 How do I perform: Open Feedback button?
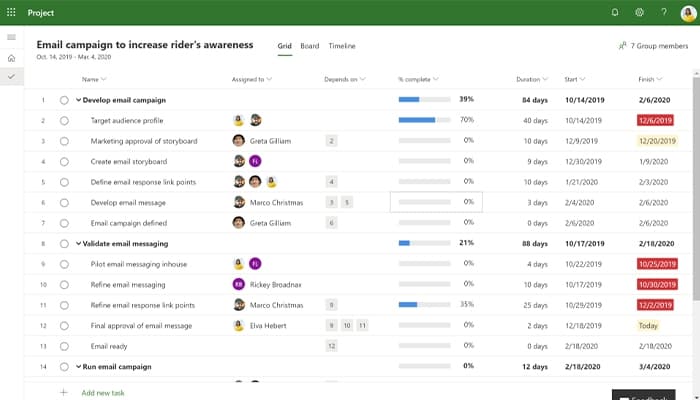tap(643, 395)
